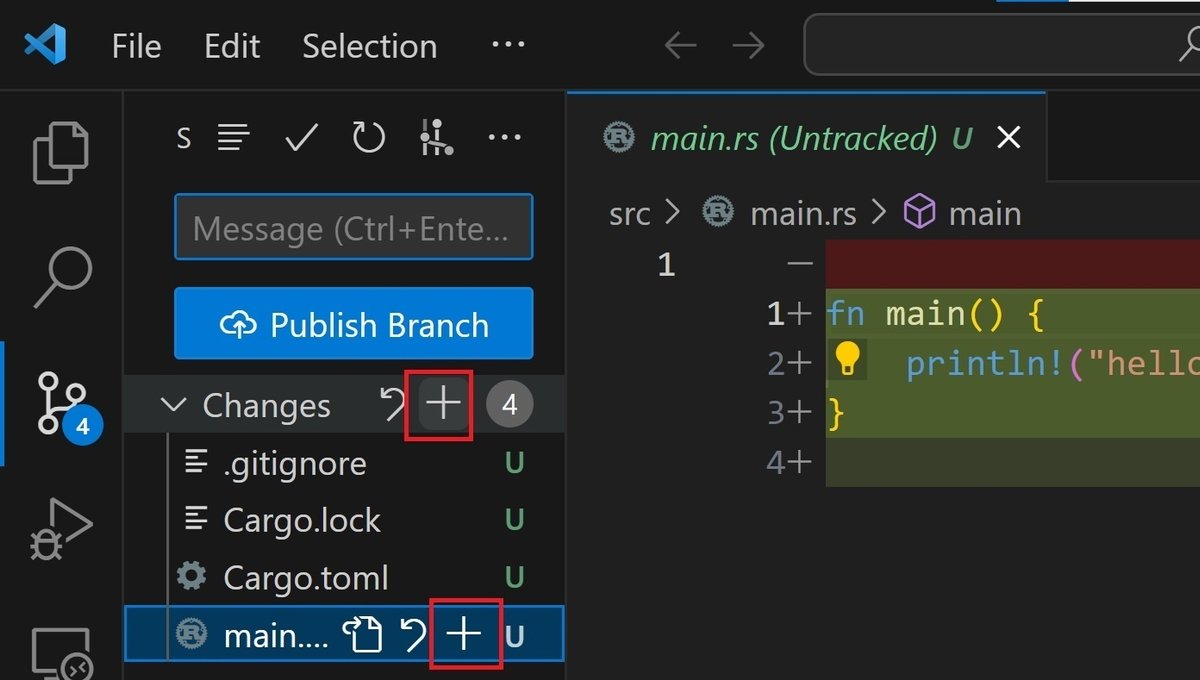
Task: Commit changes using the checkmark icon
Action: click(x=301, y=138)
